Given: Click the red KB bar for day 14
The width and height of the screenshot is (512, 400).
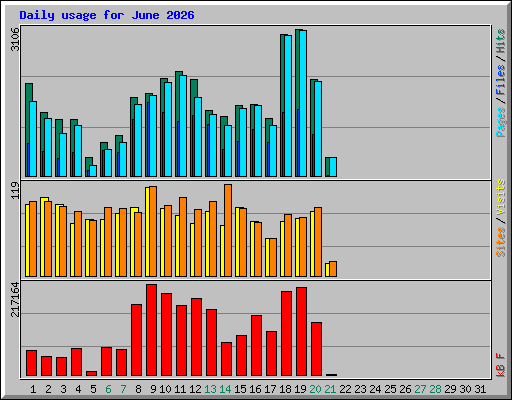Looking at the screenshot, I should click(x=226, y=359).
